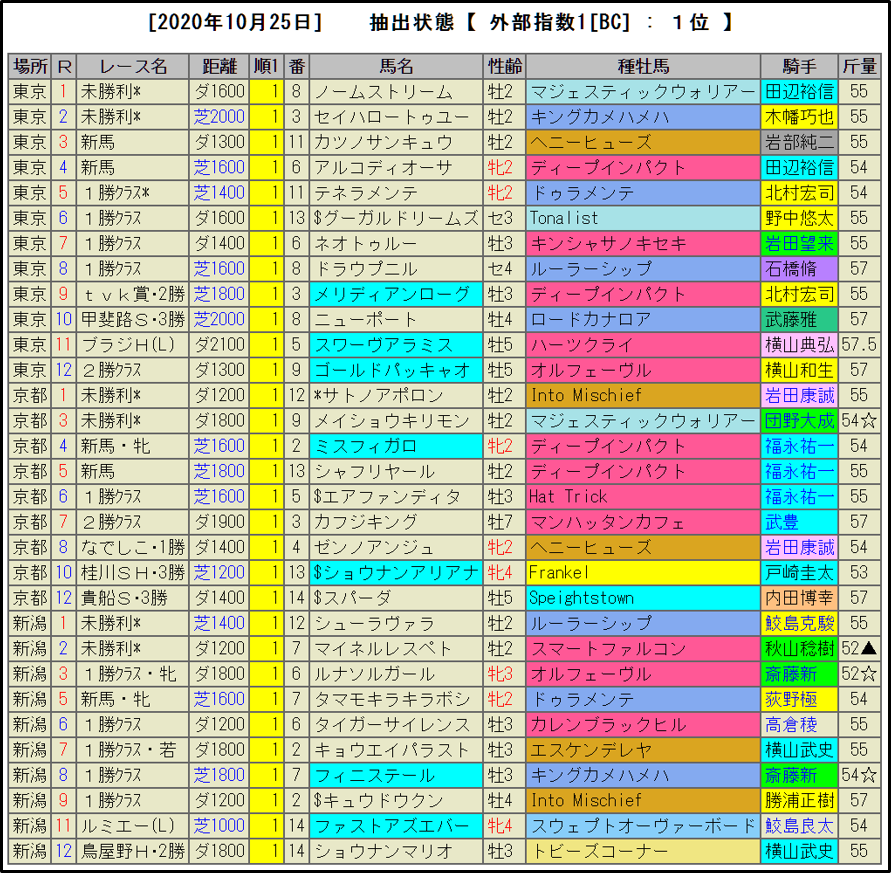Click the 馬名 column header
The image size is (891, 873).
click(x=396, y=66)
